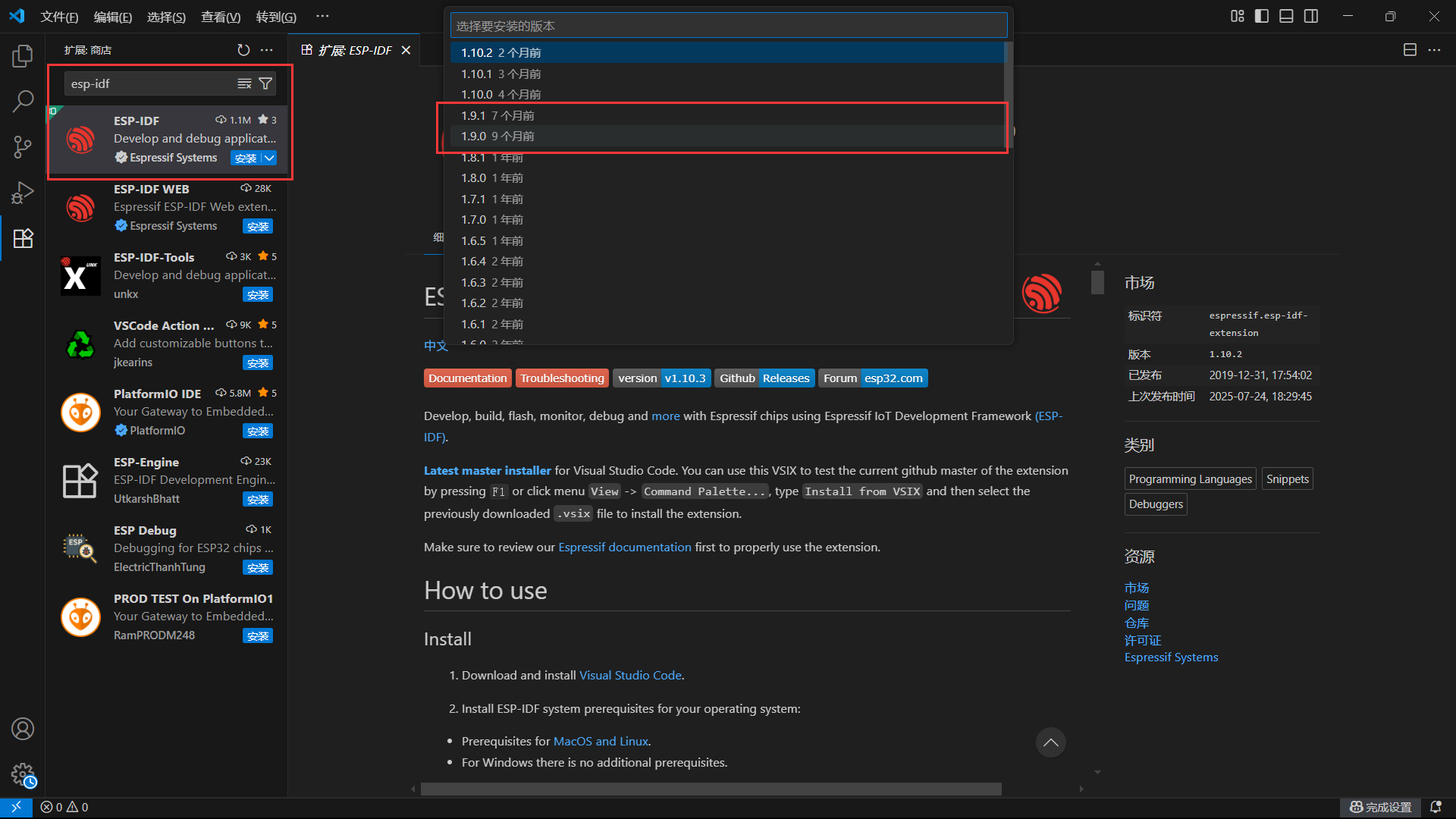Click the 完成设置 status bar item
This screenshot has height=819, width=1456.
click(x=1380, y=807)
